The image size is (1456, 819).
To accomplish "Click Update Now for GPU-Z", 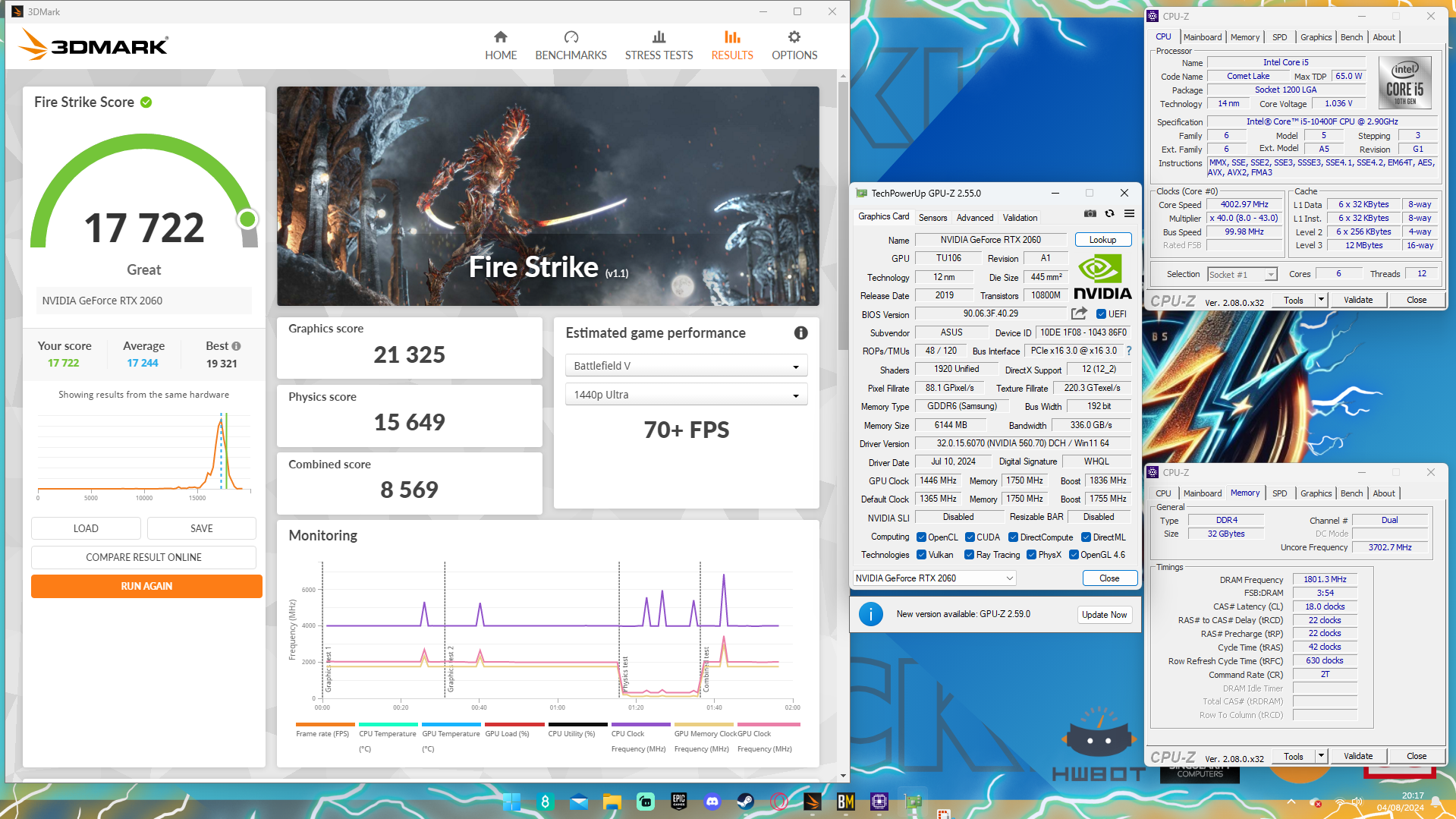I will click(x=1104, y=615).
